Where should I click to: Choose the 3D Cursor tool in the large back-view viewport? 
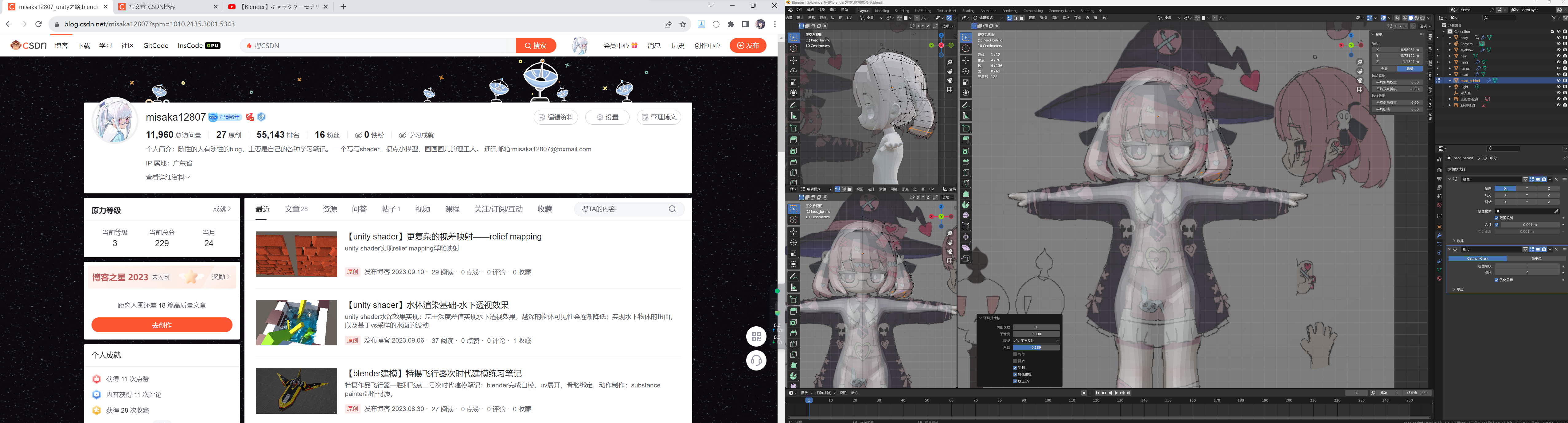[x=966, y=48]
